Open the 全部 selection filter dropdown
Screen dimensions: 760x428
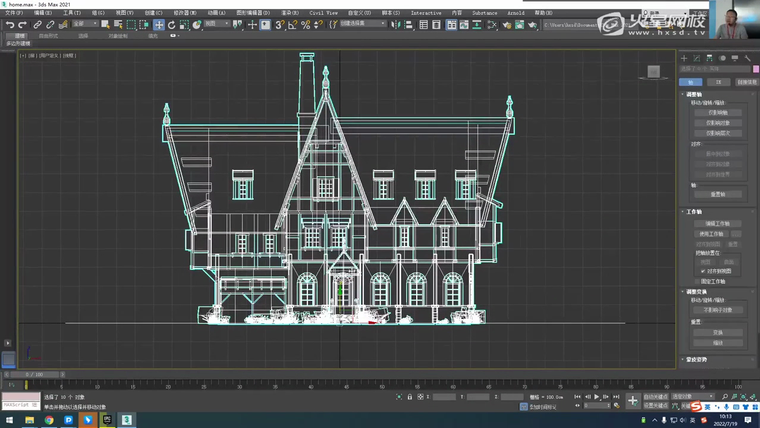(85, 24)
